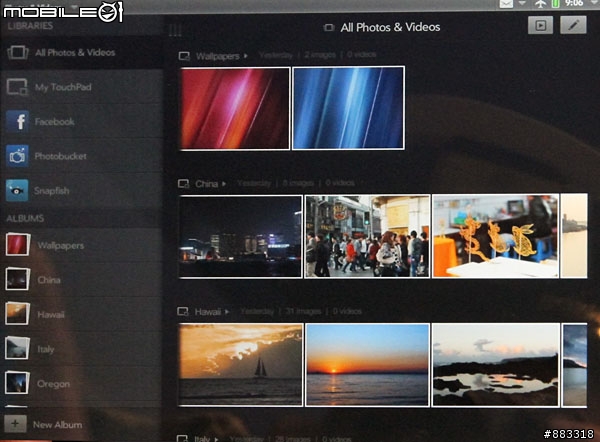Open the crowded street photo in China
This screenshot has width=600, height=442.
(x=367, y=236)
